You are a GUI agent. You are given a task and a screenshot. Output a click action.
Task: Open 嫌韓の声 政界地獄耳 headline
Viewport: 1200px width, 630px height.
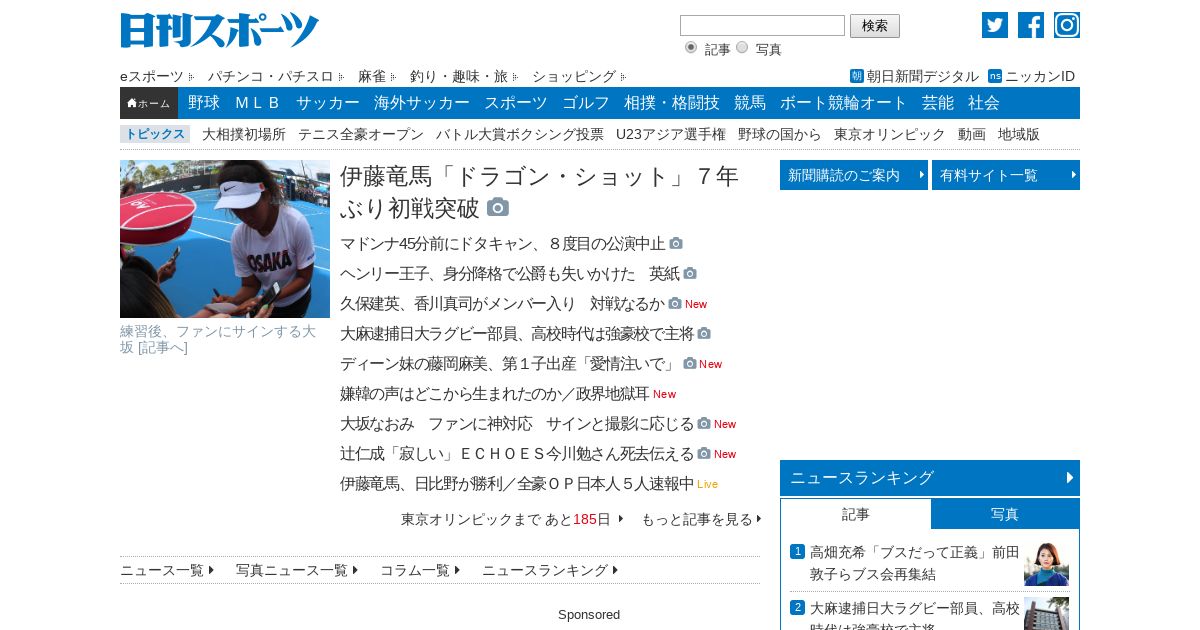[495, 393]
